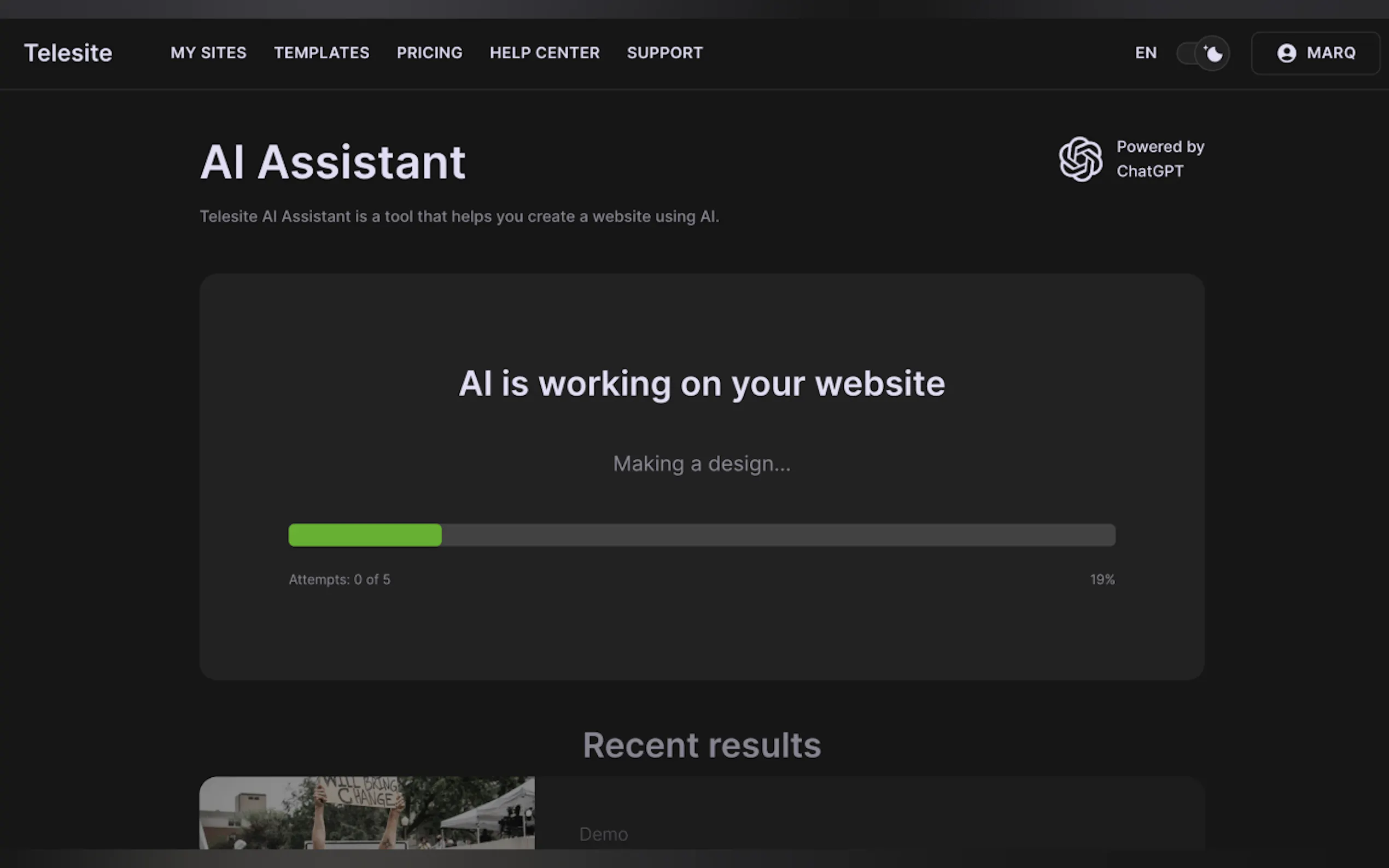Click the moon icon on theme switch
The width and height of the screenshot is (1389, 868).
(x=1213, y=54)
